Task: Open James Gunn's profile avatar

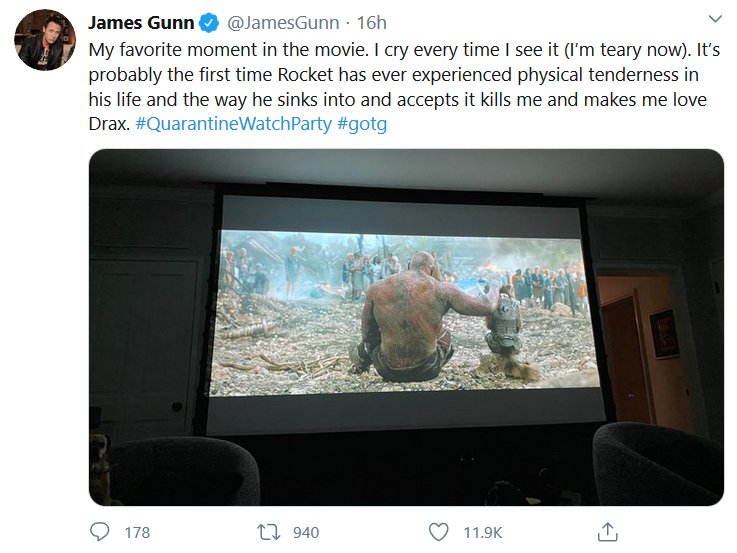Action: (x=45, y=41)
